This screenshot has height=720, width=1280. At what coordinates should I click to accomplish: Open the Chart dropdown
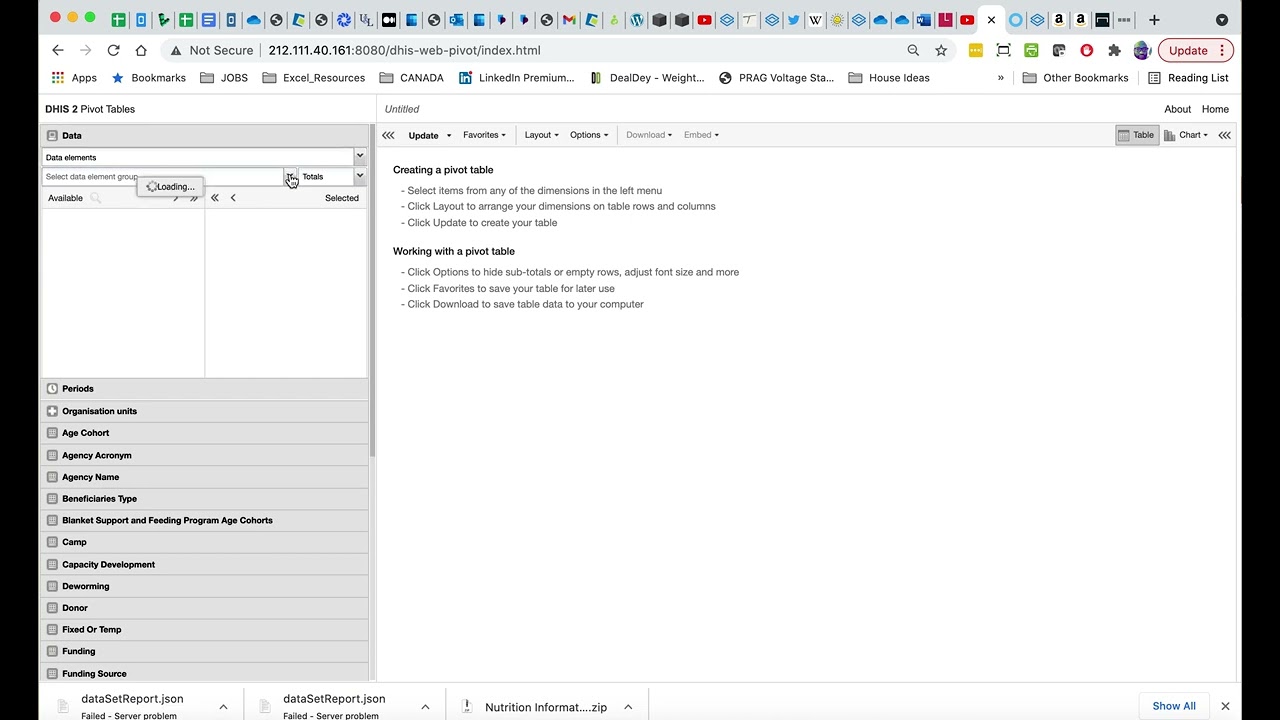pyautogui.click(x=1186, y=135)
